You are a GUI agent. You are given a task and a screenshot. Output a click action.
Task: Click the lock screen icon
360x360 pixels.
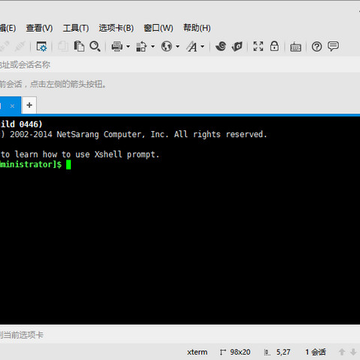pos(274,46)
